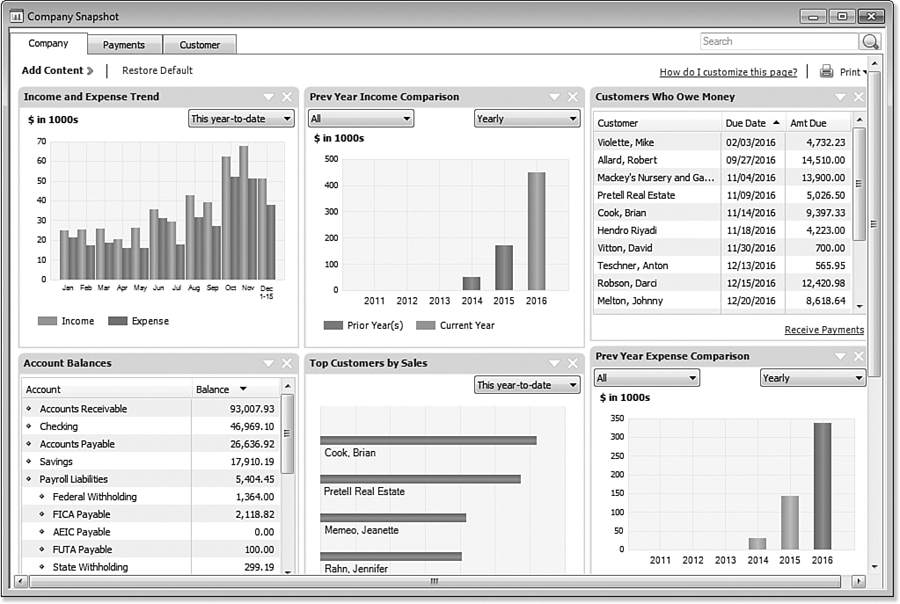
Task: Open Prev Year Income Comparison panel options arrow
Action: tap(554, 97)
